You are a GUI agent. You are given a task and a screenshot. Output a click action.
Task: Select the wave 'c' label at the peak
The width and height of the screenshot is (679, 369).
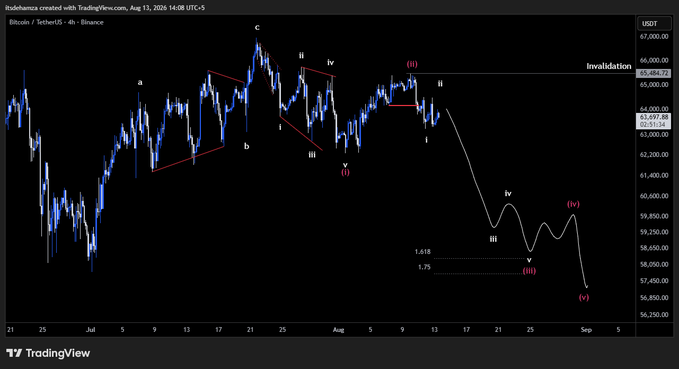pos(257,28)
